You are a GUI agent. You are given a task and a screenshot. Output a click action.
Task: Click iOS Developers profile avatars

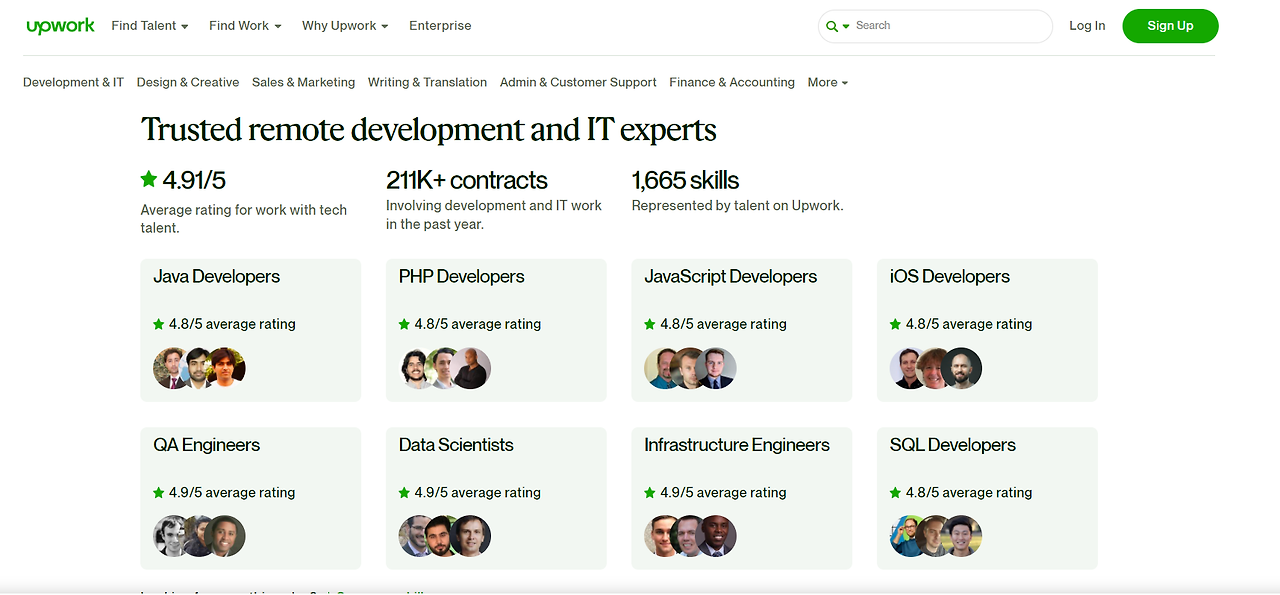click(936, 368)
